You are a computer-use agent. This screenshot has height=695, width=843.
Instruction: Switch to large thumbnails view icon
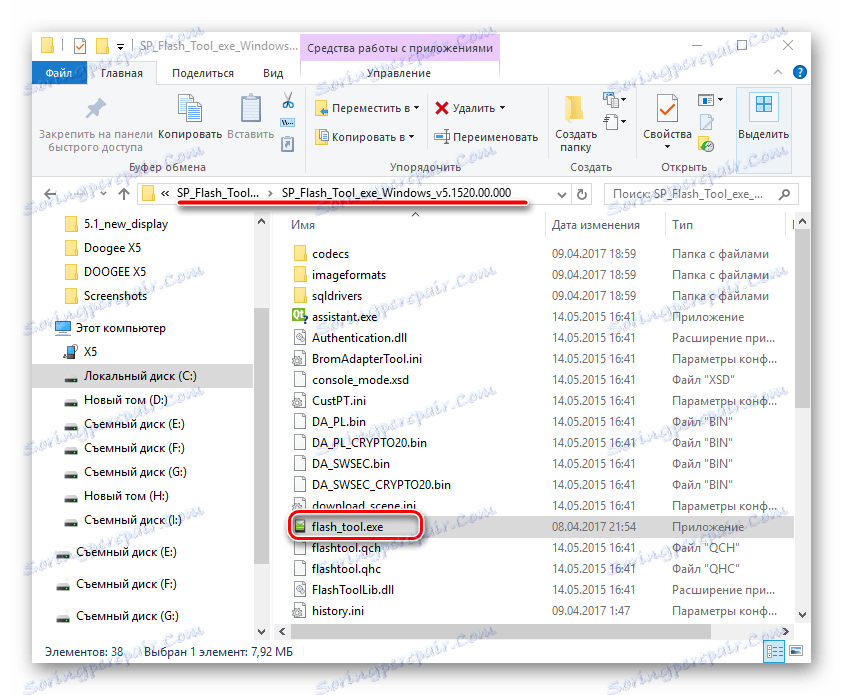pyautogui.click(x=796, y=651)
